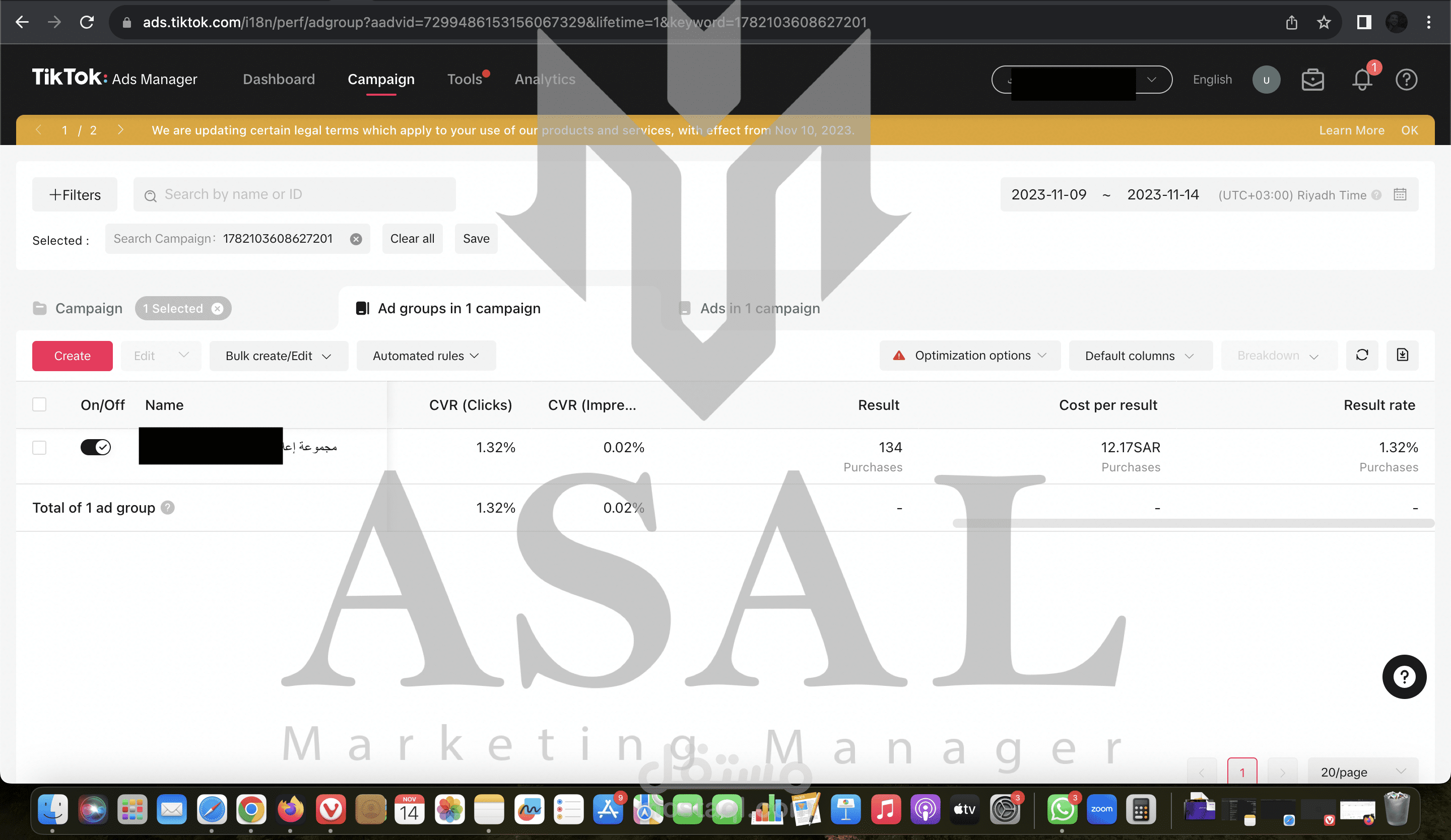Click the floating black help button
Screen dimensions: 1451x840
click(x=1404, y=677)
